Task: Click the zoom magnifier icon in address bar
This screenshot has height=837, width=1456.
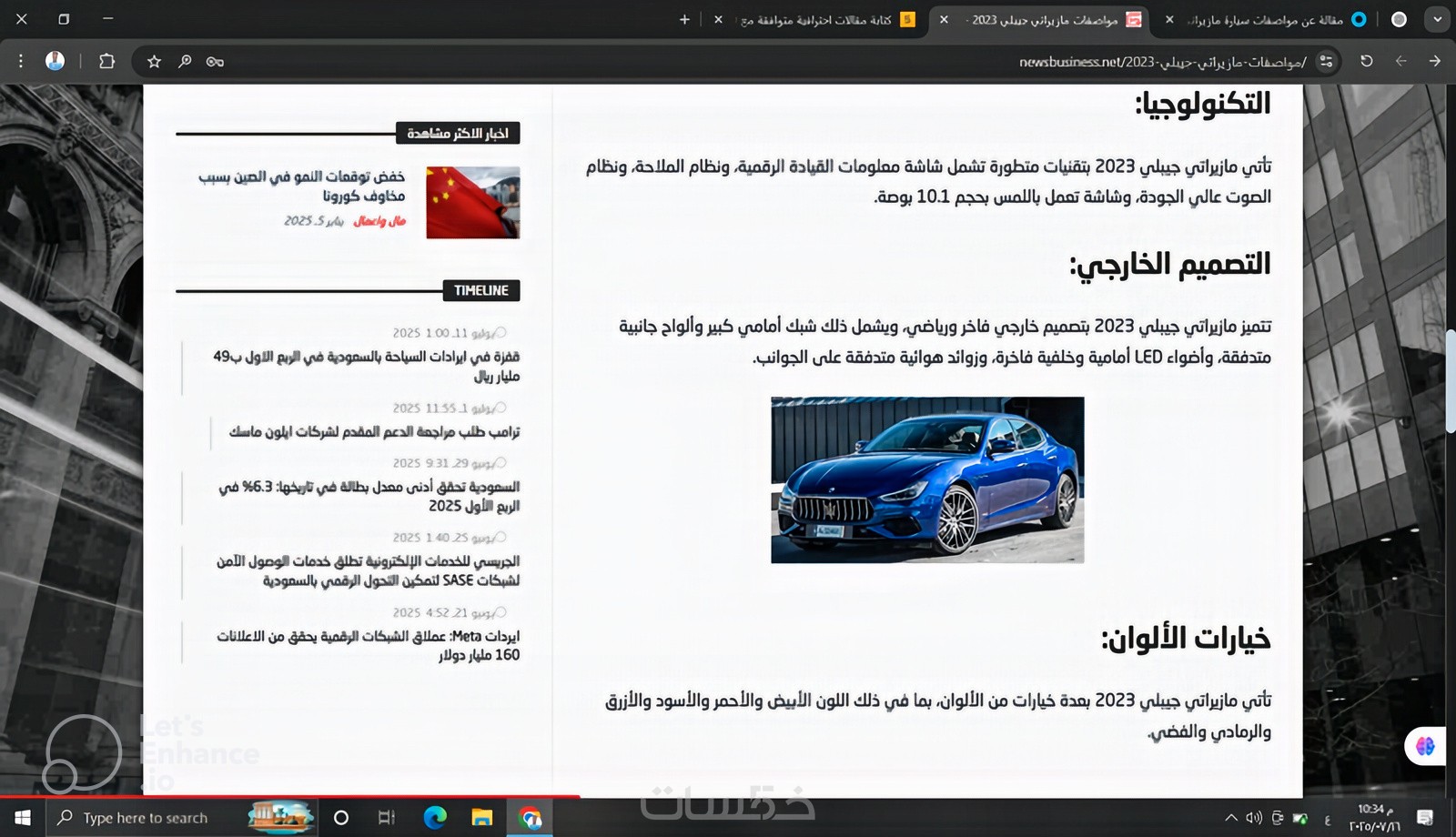Action: (x=185, y=61)
